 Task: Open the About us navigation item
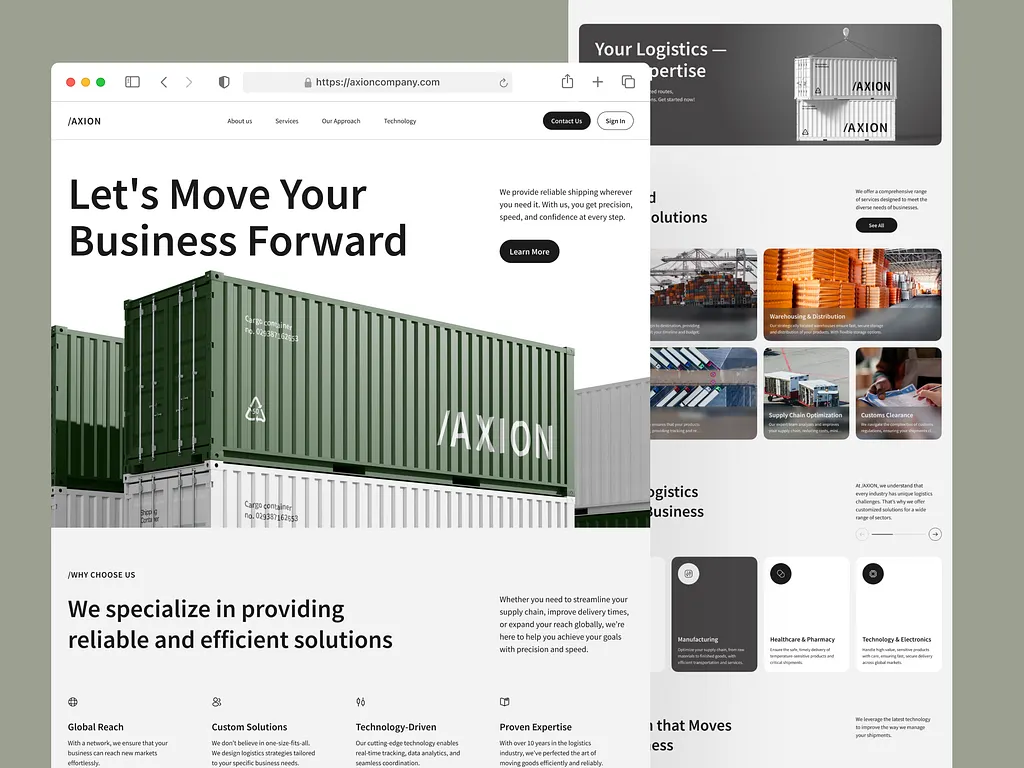pyautogui.click(x=240, y=120)
